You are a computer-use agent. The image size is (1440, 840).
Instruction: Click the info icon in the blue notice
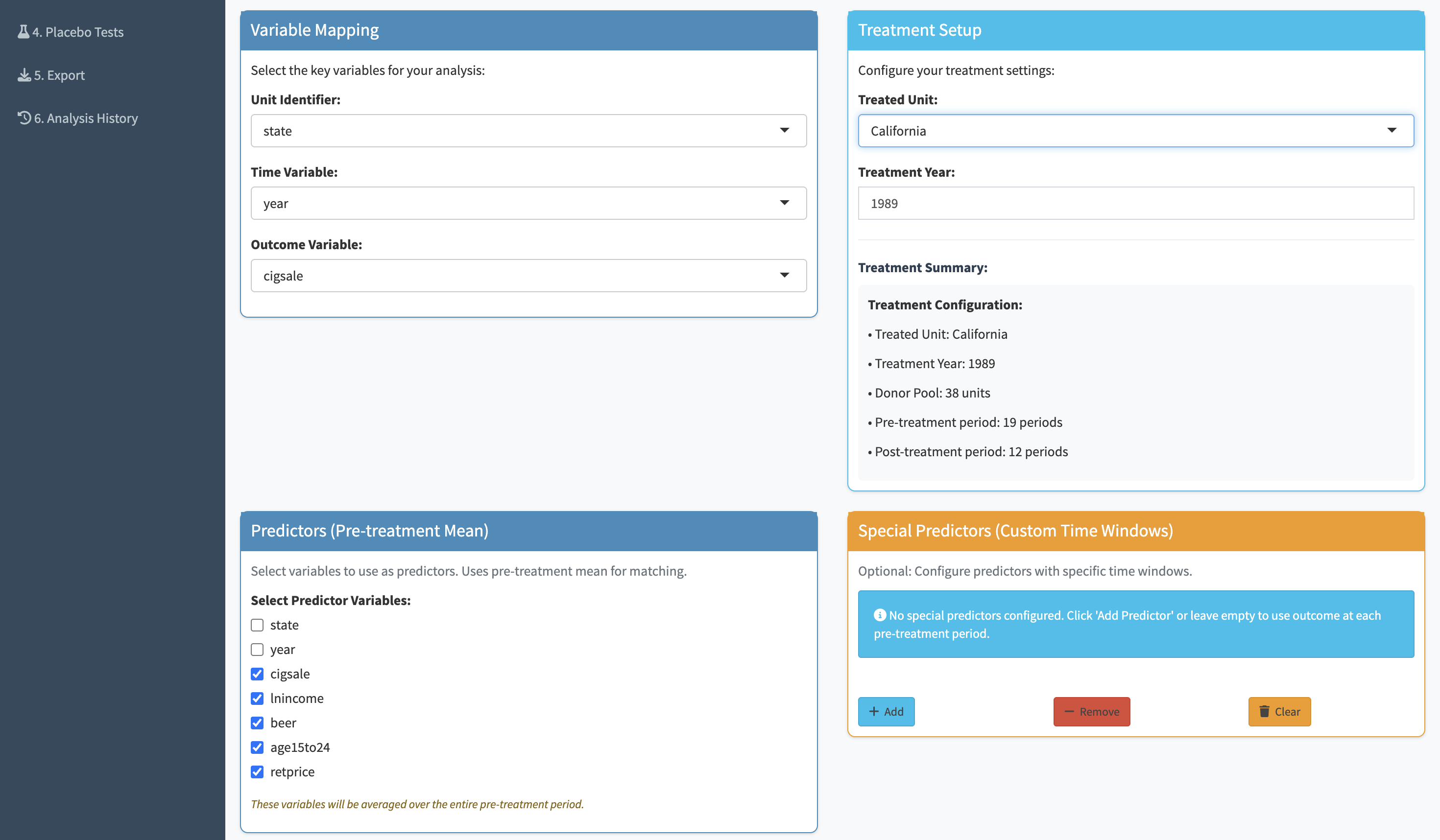click(x=880, y=614)
